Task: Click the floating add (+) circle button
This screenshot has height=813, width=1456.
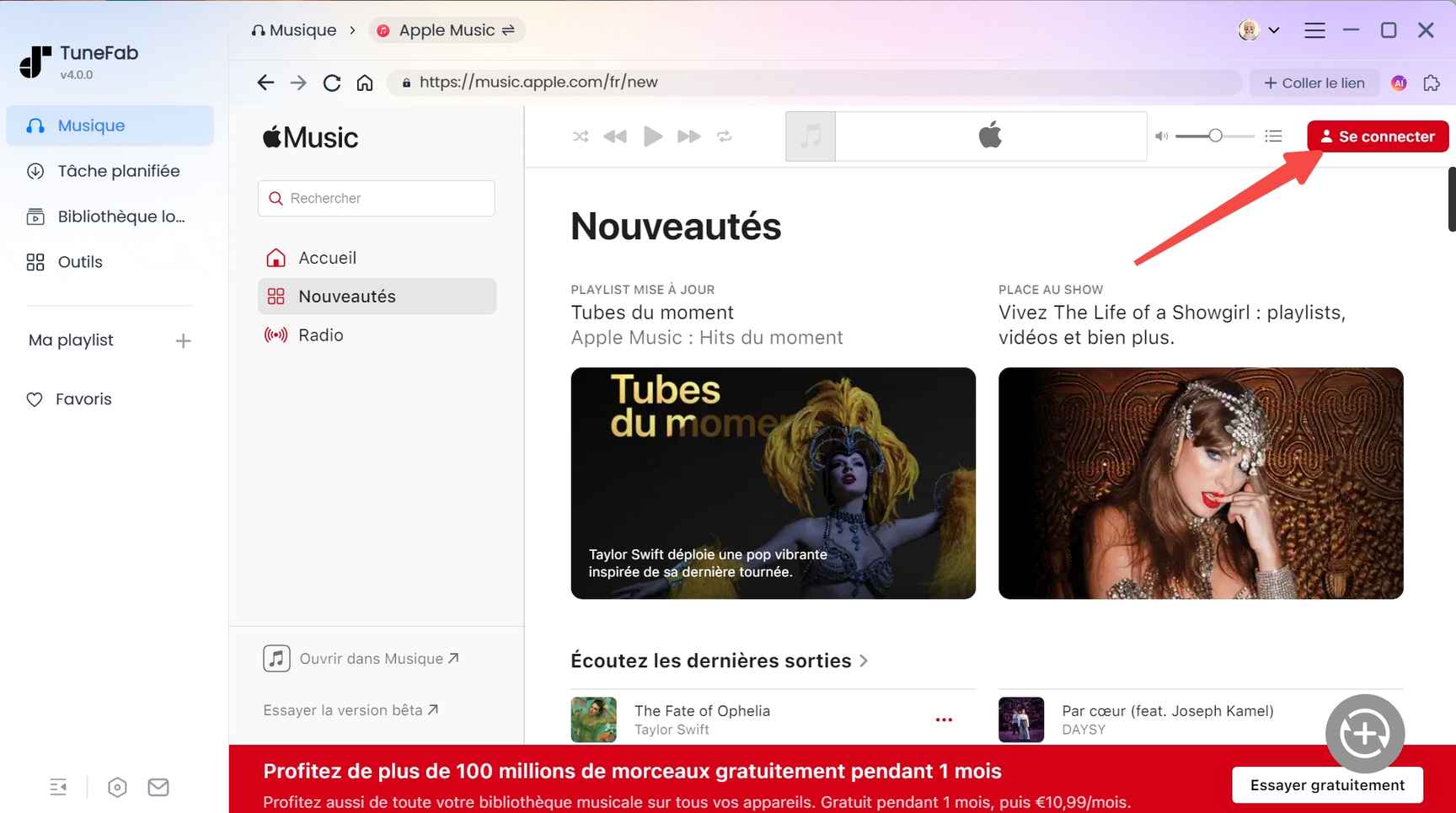Action: (1365, 733)
